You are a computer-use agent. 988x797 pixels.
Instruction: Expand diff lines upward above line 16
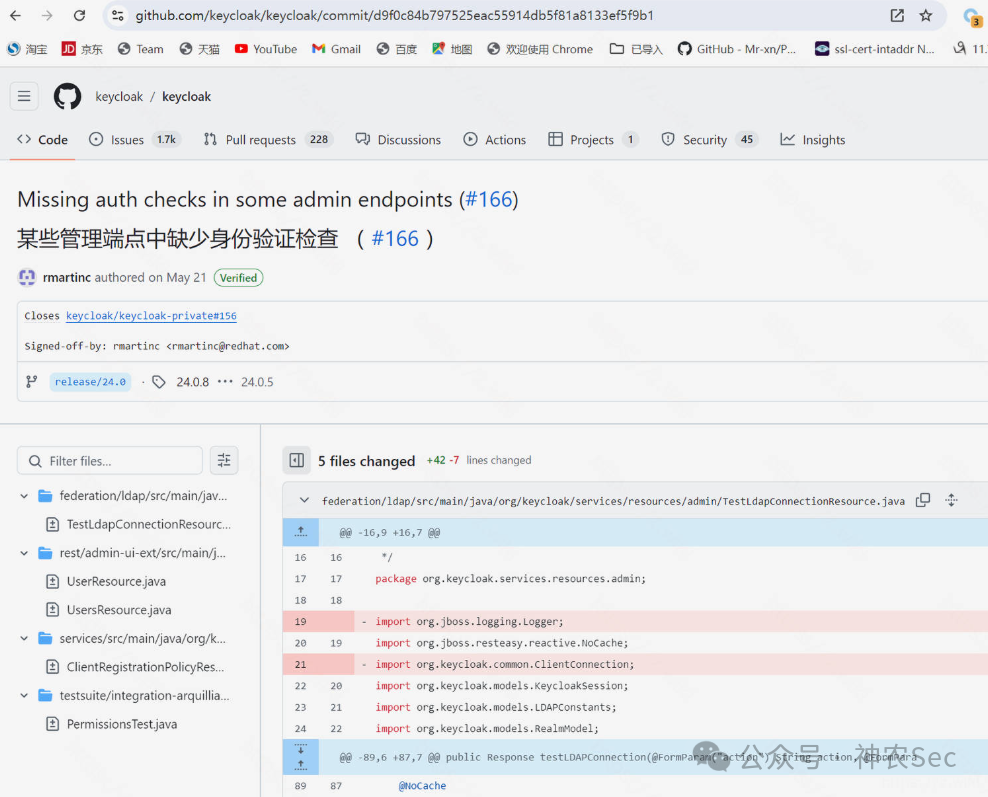[x=301, y=532]
